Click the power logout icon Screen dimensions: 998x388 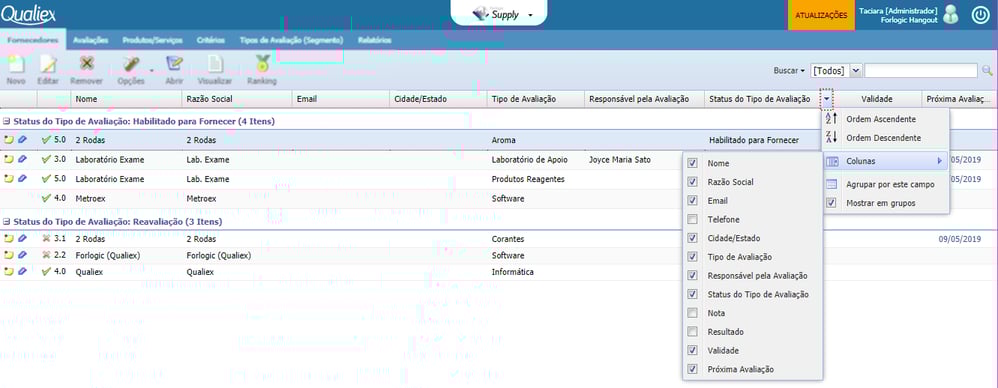coord(980,15)
